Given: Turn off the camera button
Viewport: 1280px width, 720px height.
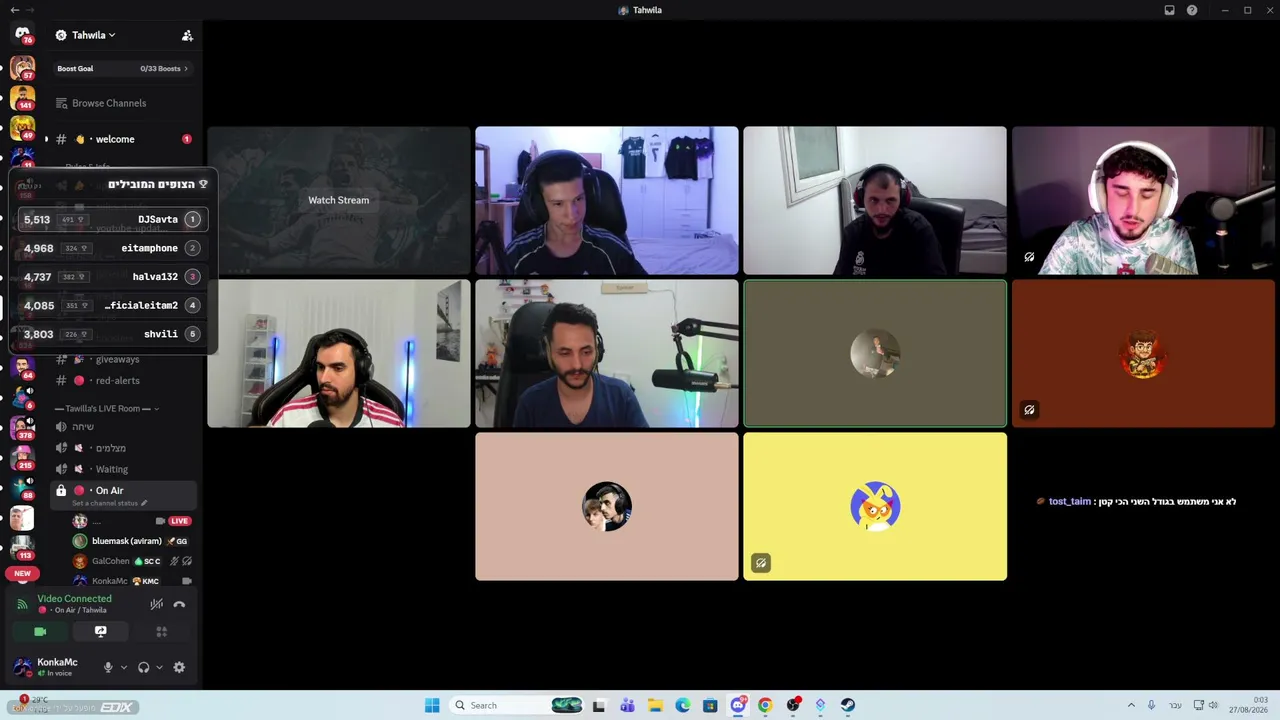Looking at the screenshot, I should pos(40,632).
